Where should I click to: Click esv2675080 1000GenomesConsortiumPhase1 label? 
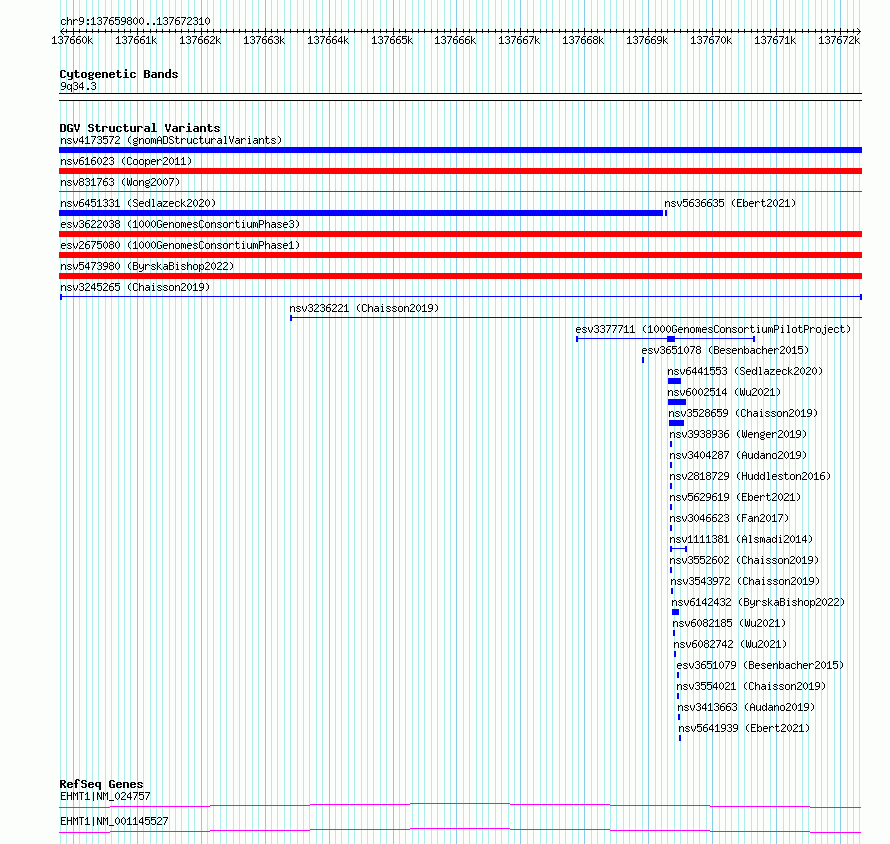180,245
